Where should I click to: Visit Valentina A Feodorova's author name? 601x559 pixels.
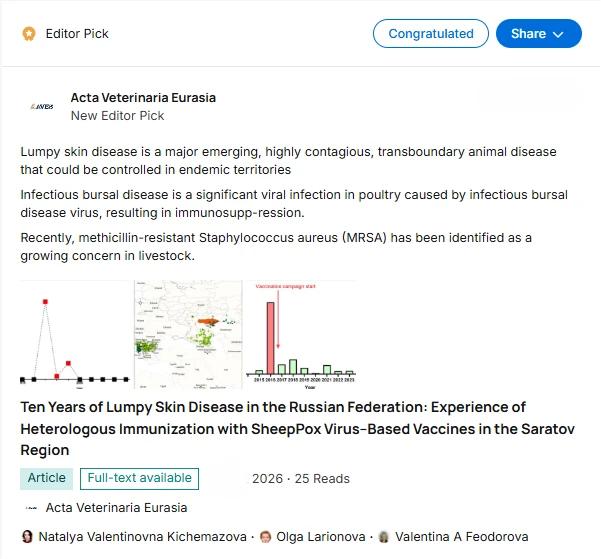coord(461,537)
